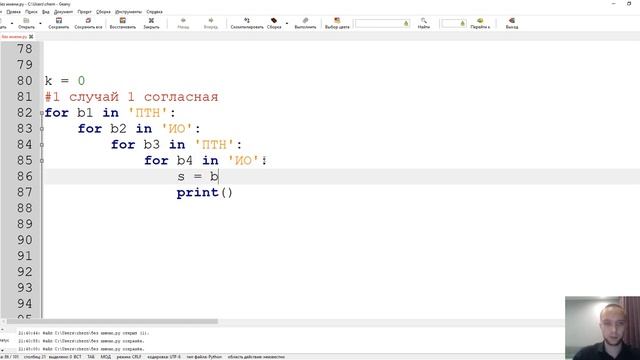Viewport: 640px width, 360px height.
Task: Click the horizontal scrollbar under editor
Action: pyautogui.click(x=112, y=322)
